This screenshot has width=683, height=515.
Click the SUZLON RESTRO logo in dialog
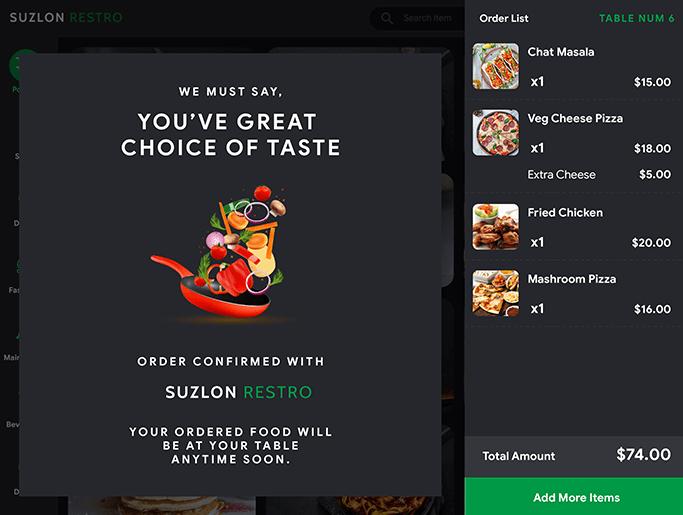tap(238, 392)
